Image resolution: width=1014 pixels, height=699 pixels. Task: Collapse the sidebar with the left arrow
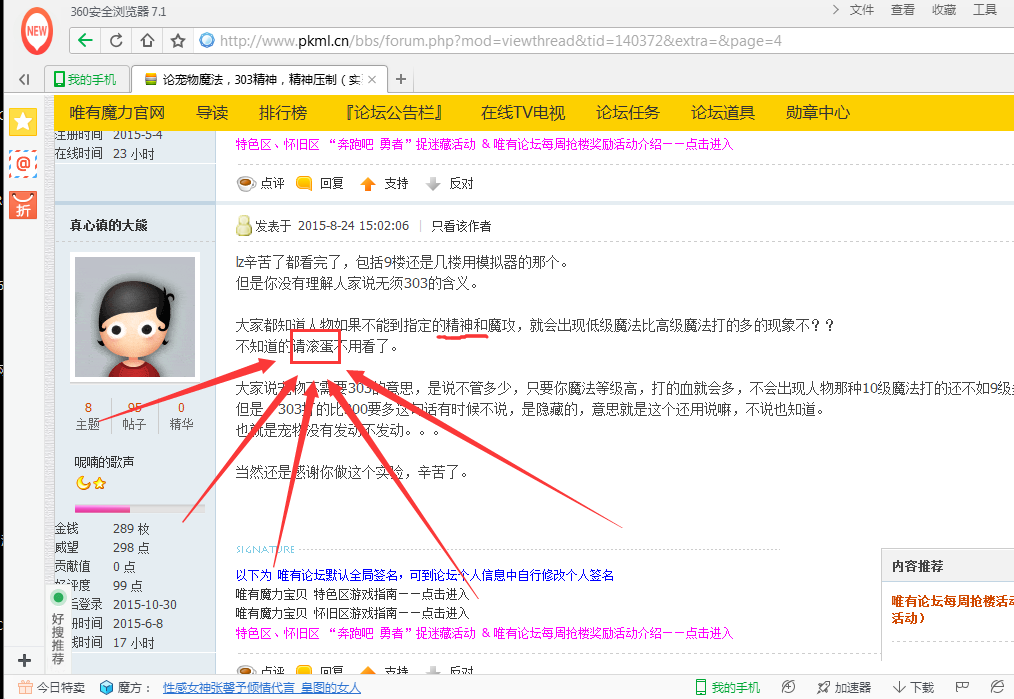click(x=22, y=79)
